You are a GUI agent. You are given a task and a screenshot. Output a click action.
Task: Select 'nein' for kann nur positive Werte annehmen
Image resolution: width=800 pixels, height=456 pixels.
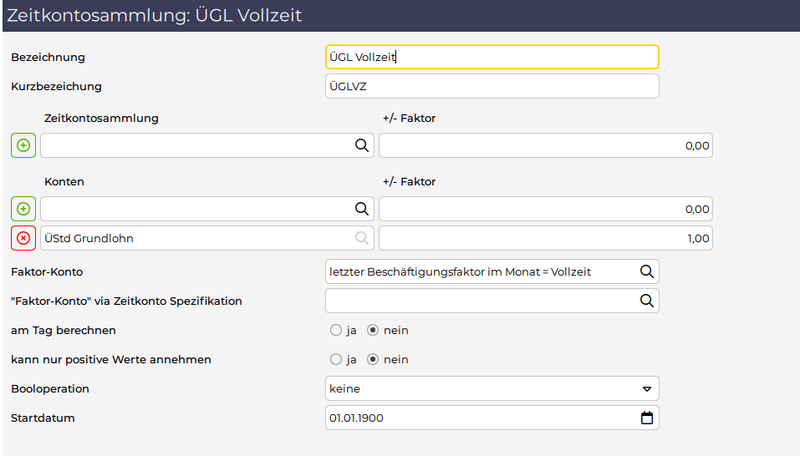pyautogui.click(x=374, y=359)
